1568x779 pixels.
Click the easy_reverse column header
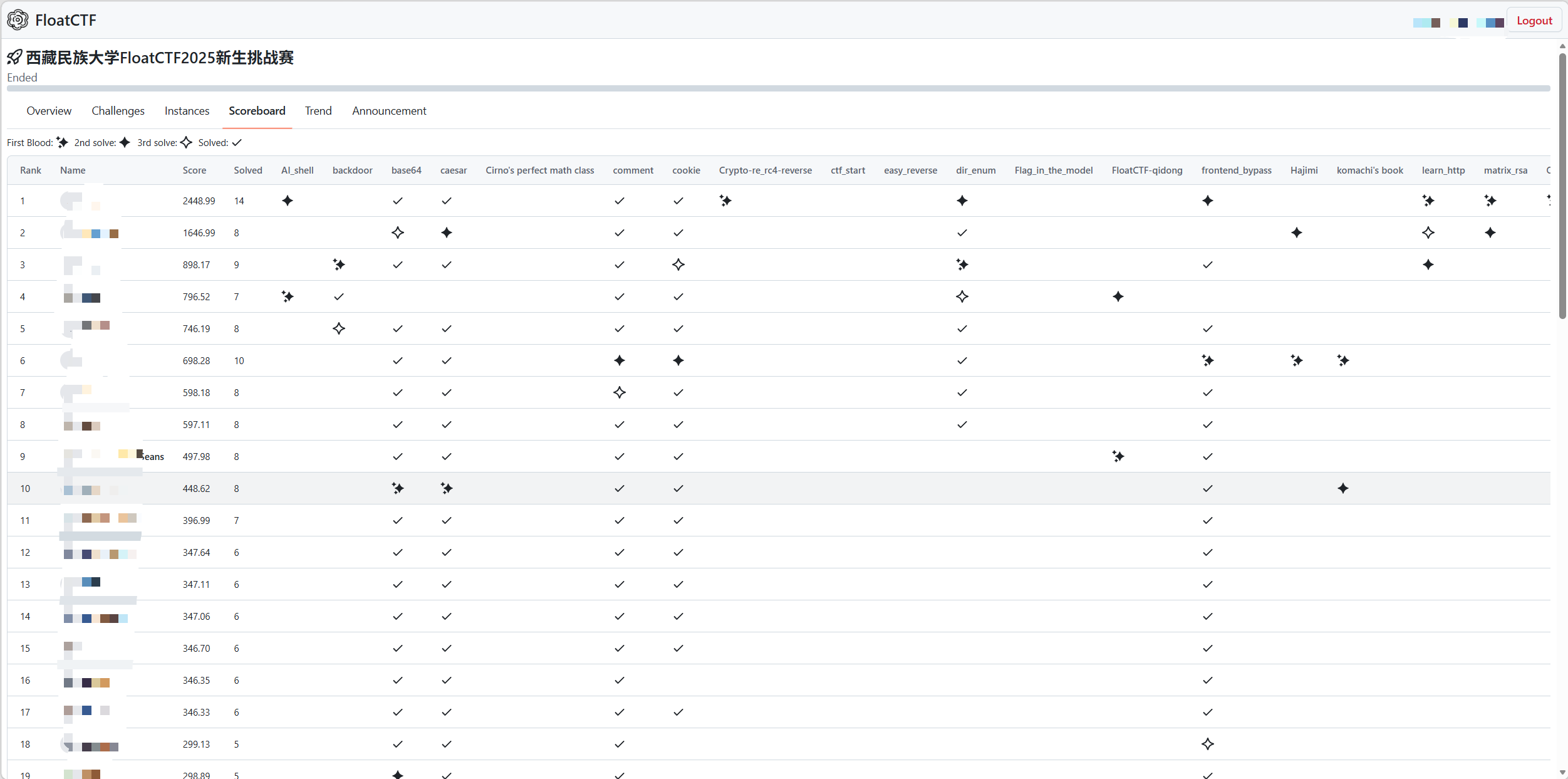coord(910,170)
